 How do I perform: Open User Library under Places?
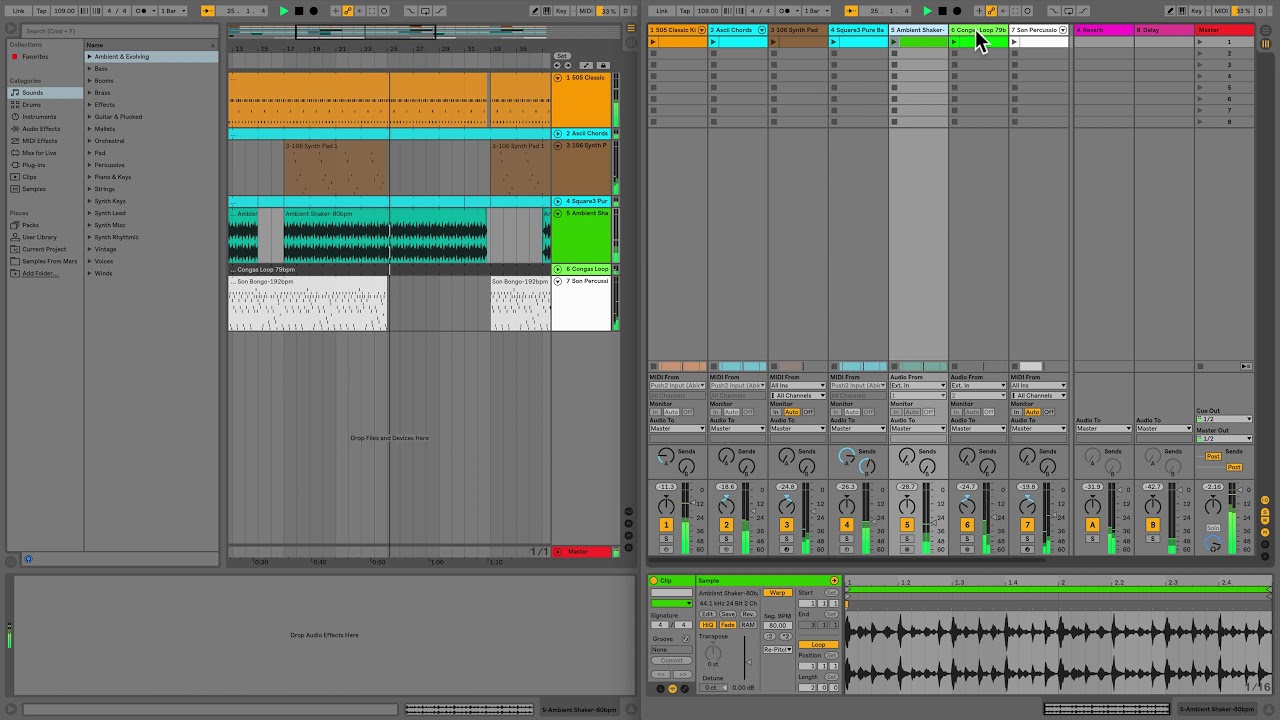[39, 237]
